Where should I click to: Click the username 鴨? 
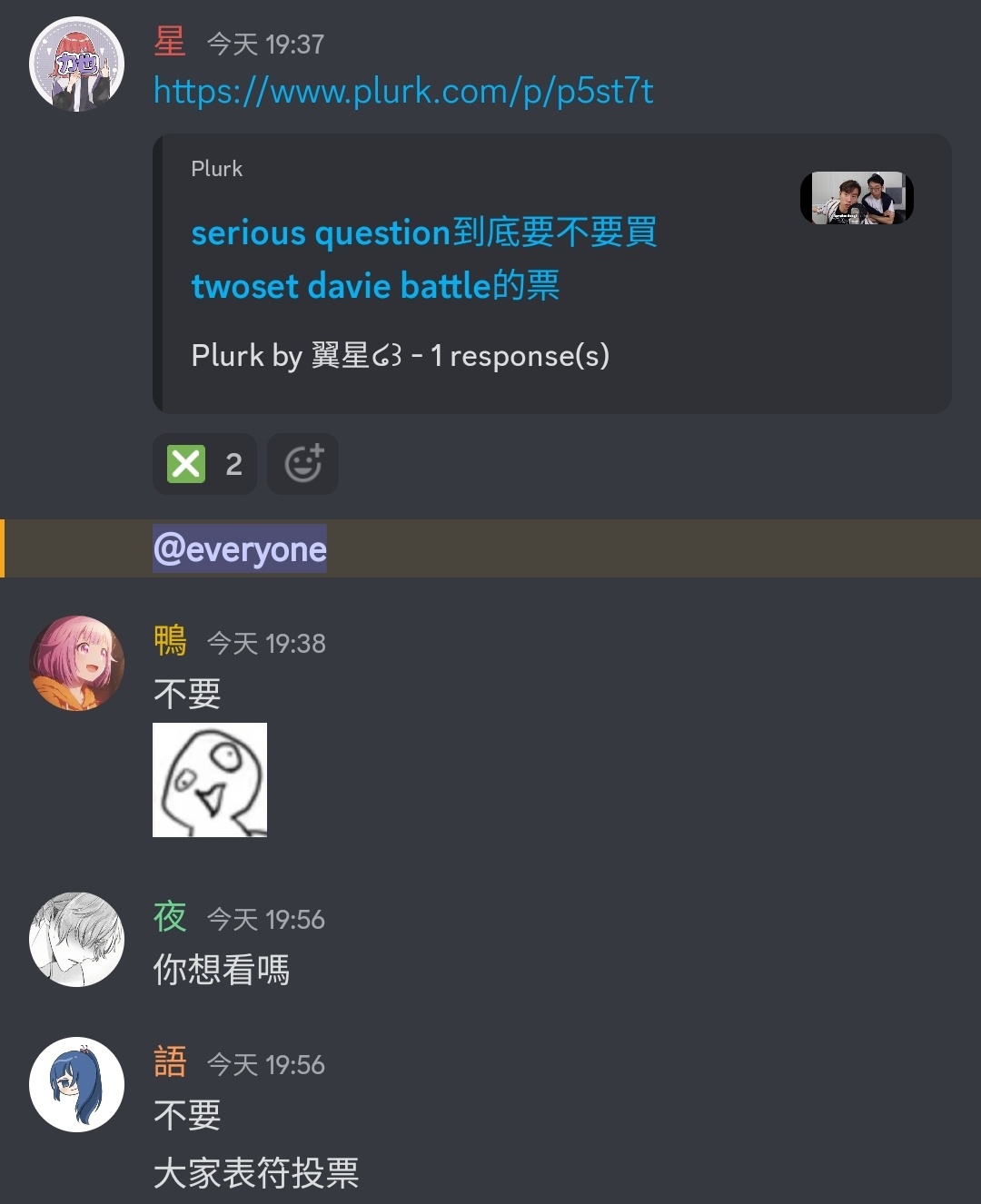(x=170, y=641)
